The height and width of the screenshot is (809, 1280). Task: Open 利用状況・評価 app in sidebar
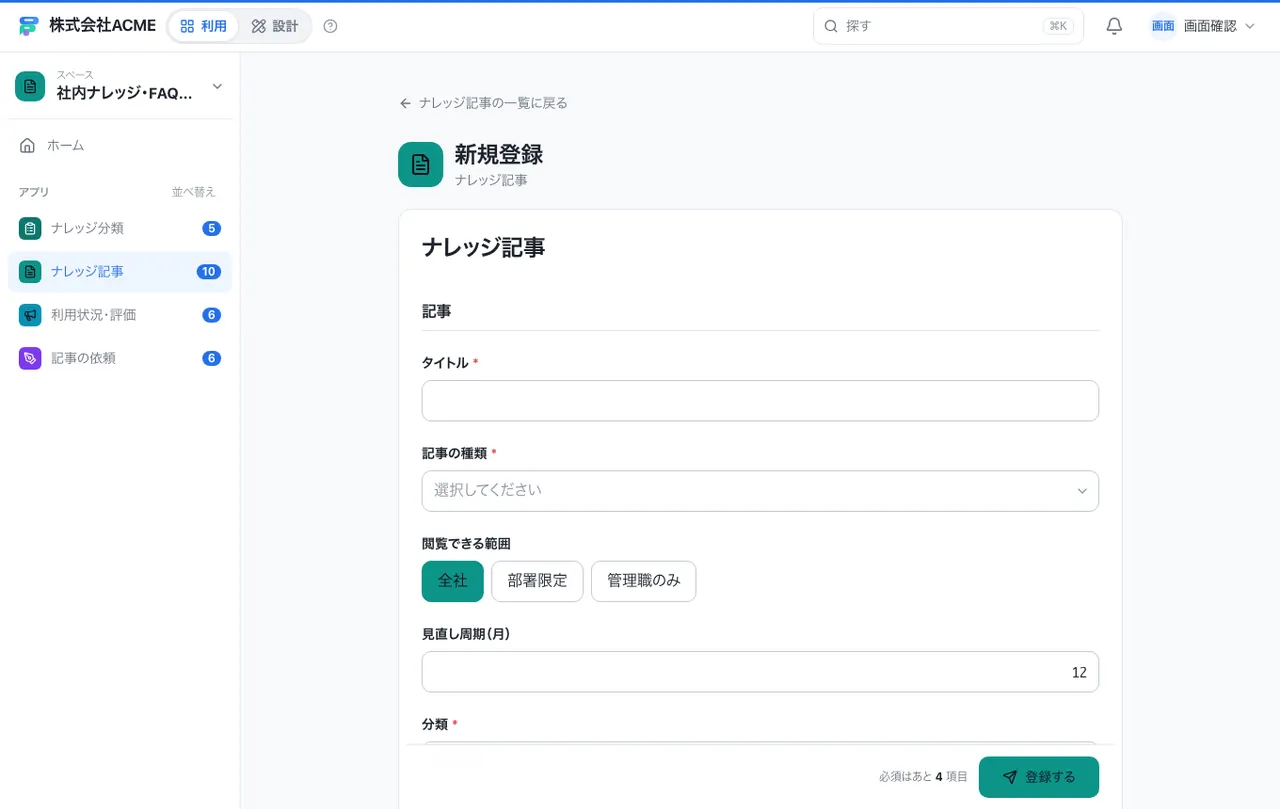tap(120, 315)
